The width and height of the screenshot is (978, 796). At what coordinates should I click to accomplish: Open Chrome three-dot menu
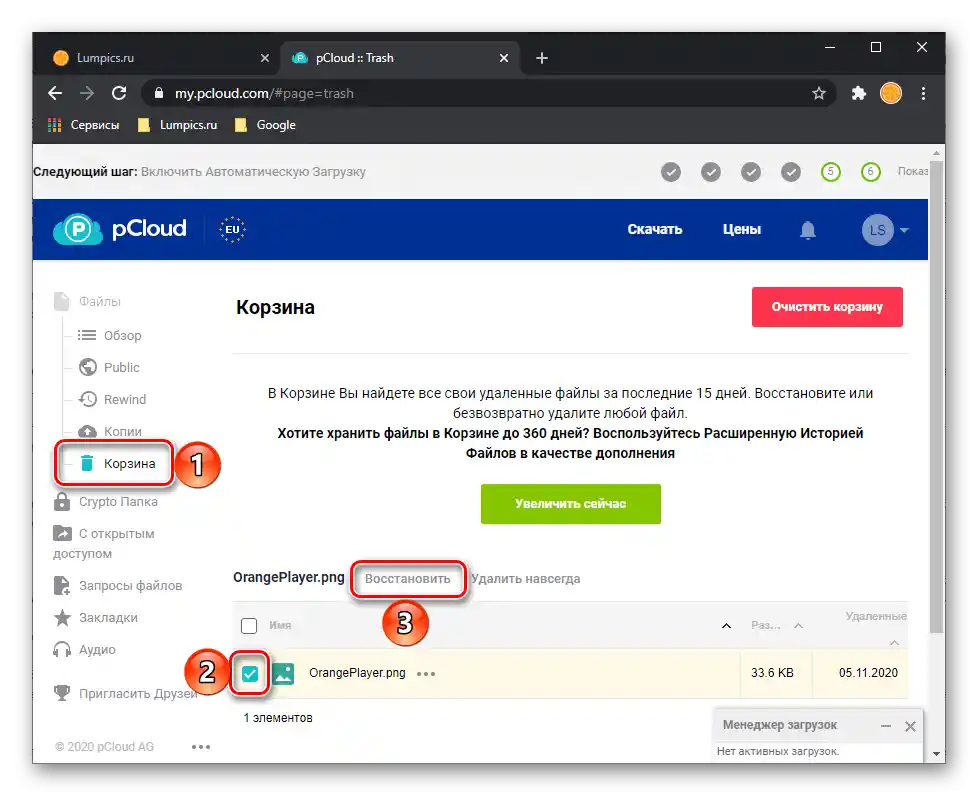click(924, 94)
